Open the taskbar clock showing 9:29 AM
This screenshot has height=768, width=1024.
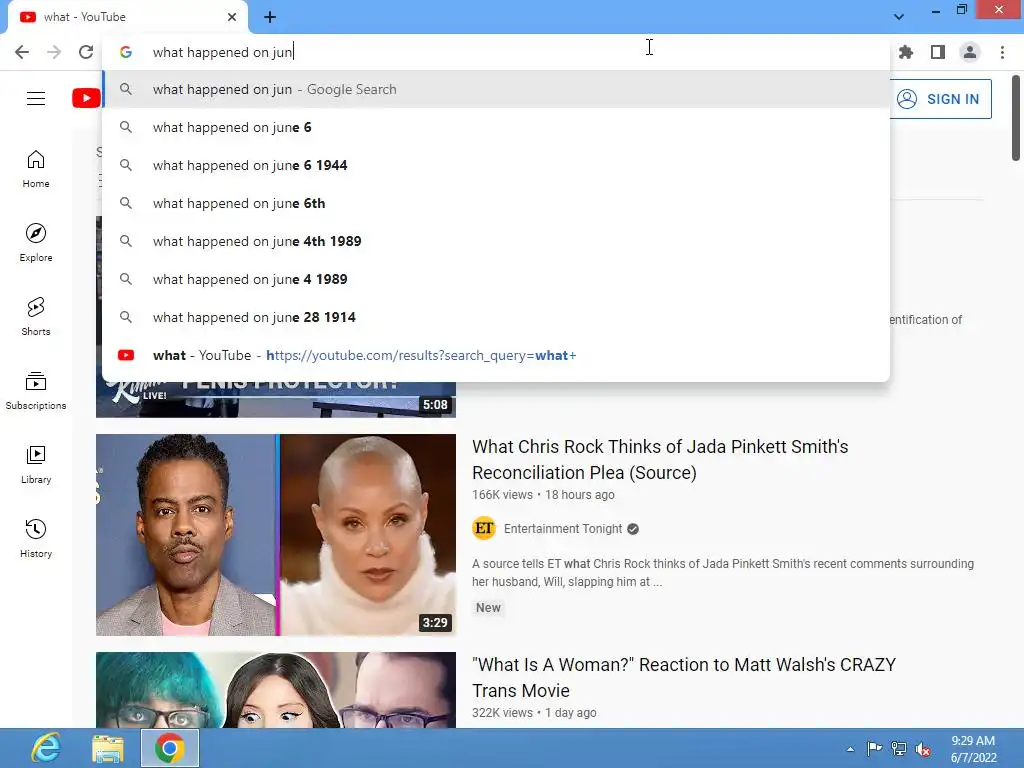973,749
